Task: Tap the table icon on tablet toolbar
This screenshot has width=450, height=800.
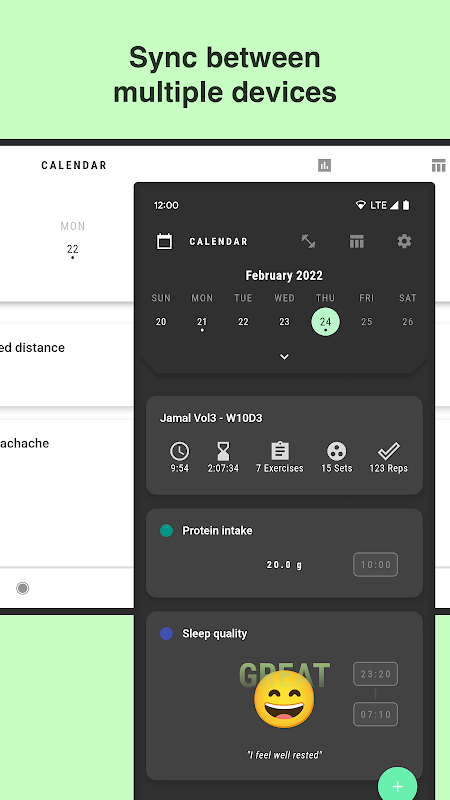Action: pos(438,165)
